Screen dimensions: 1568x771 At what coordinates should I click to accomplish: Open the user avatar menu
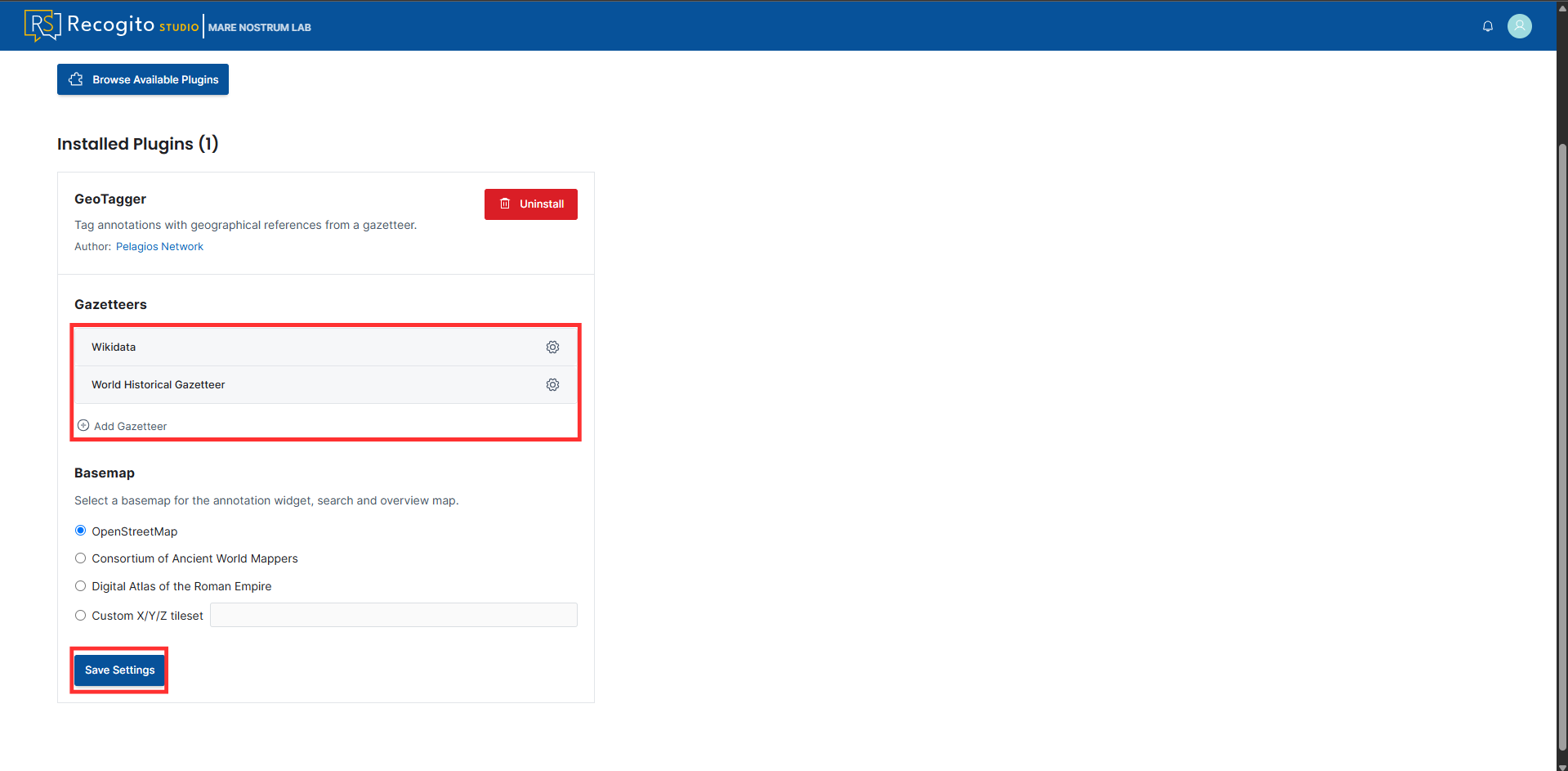pyautogui.click(x=1520, y=26)
